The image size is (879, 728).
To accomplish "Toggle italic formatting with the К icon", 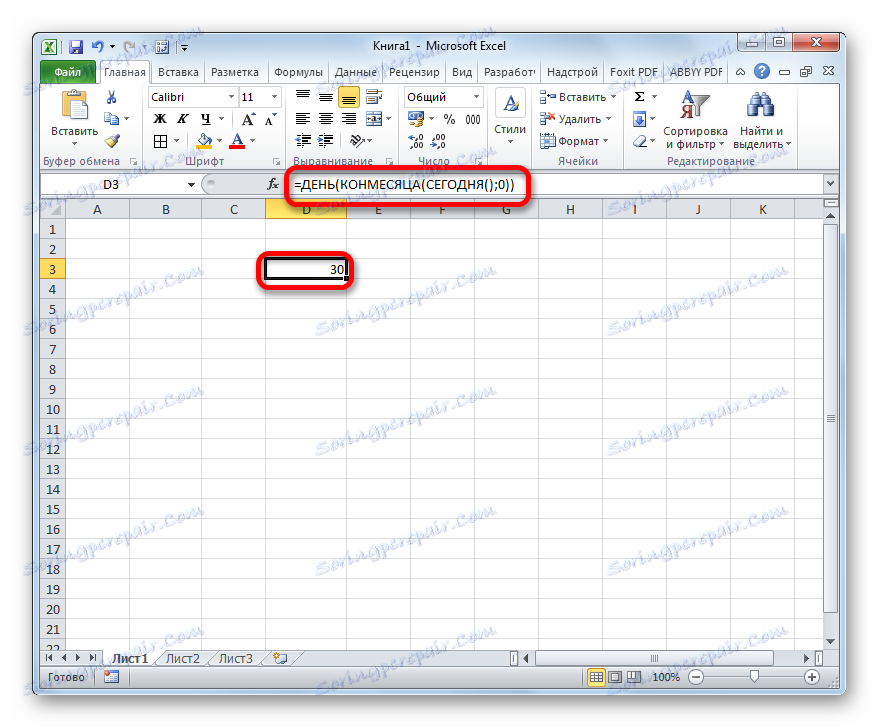I will click(x=183, y=117).
